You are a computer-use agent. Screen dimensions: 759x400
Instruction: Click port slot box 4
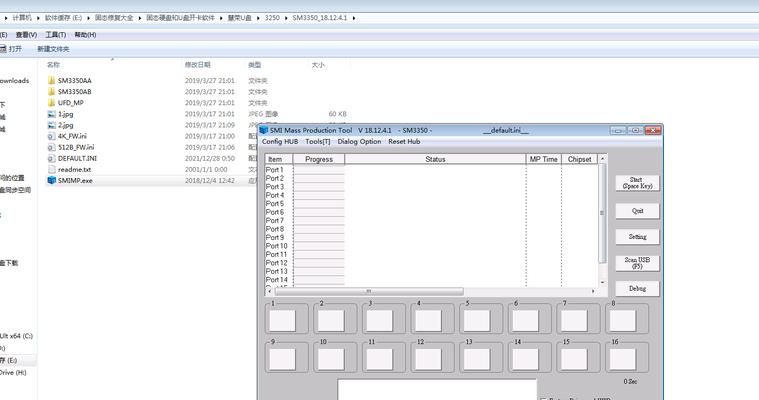tap(428, 321)
